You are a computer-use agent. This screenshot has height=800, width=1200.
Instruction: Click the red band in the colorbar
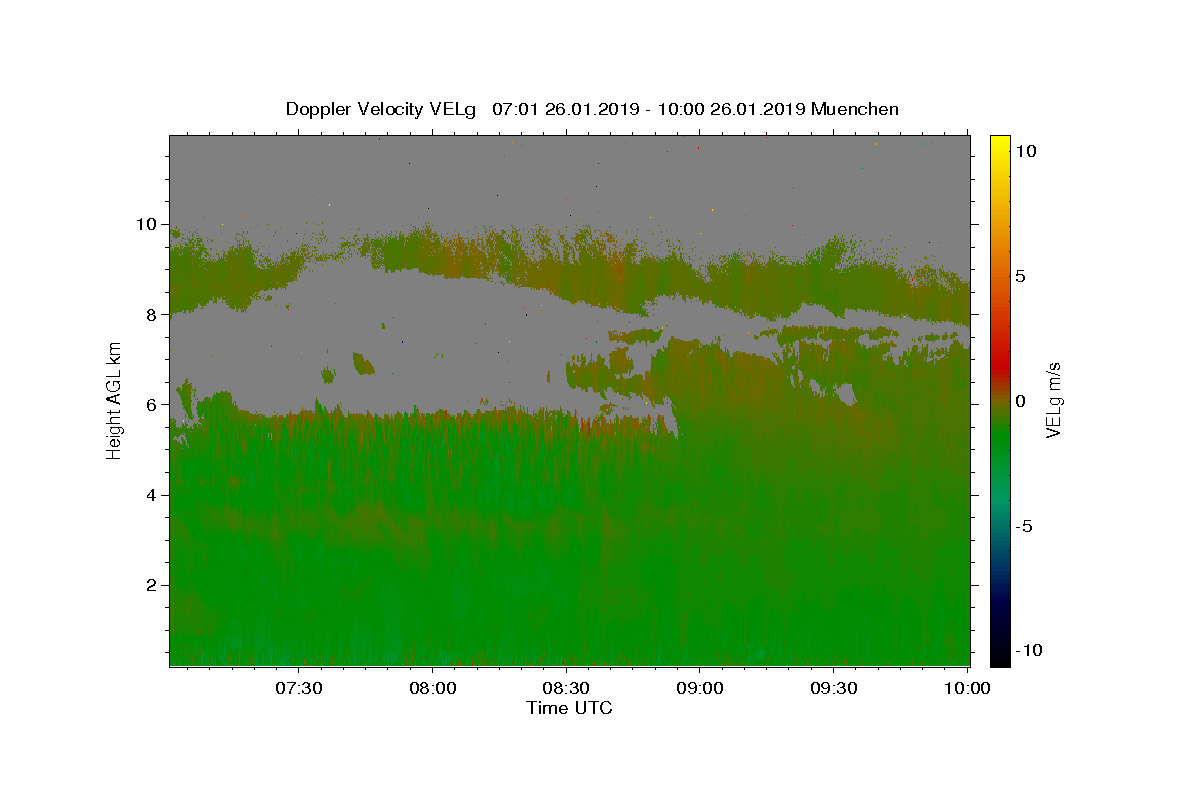1000,368
